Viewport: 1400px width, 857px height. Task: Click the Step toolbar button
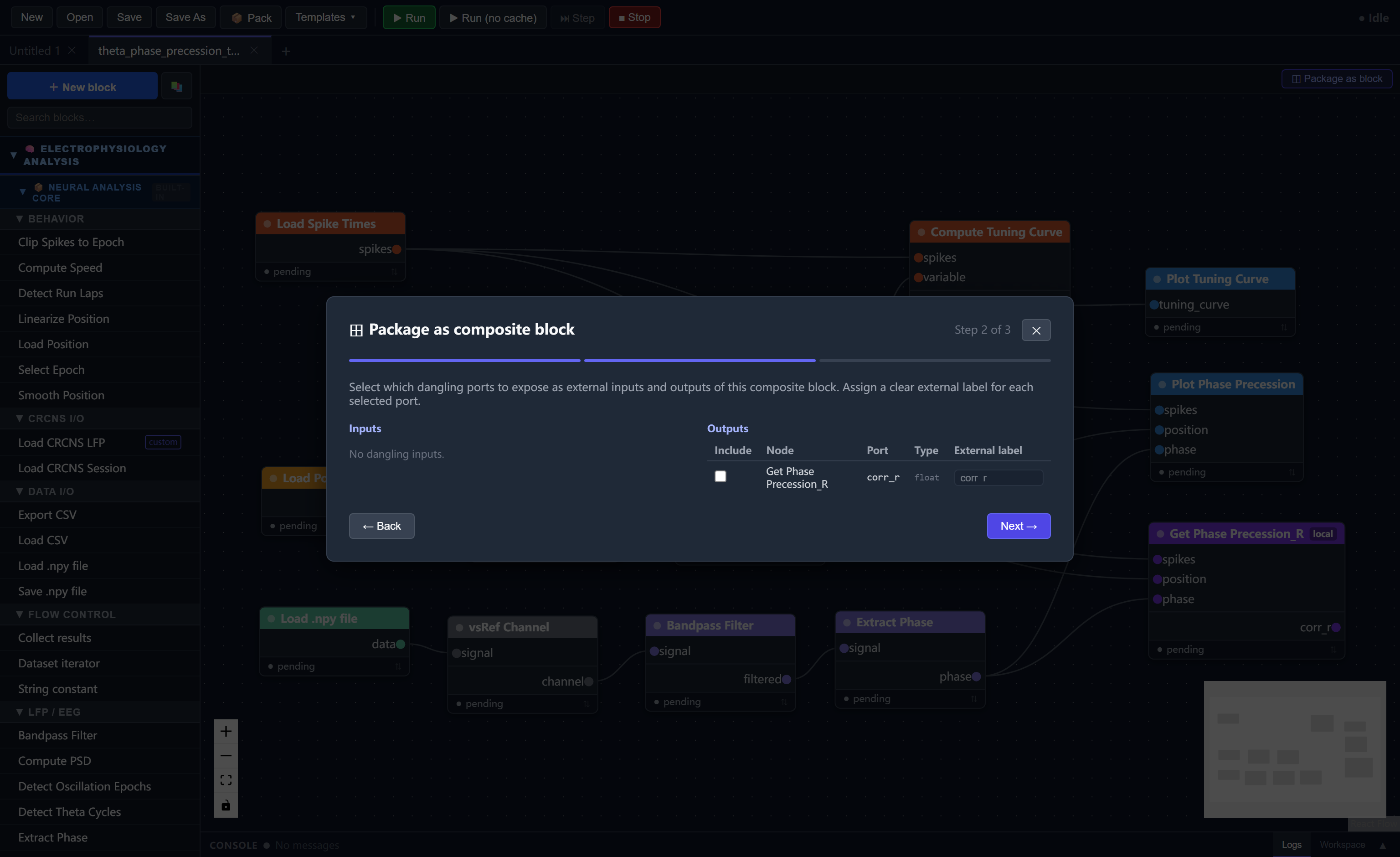pos(577,18)
